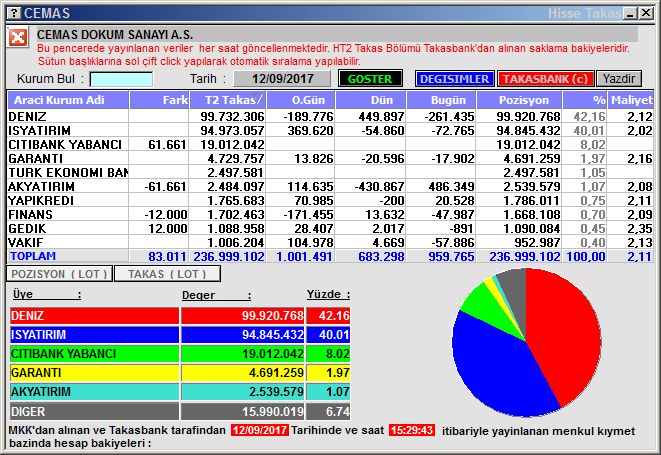Click Fark value -61.661 for AKYATIRIM
This screenshot has height=455, width=661.
[165, 186]
